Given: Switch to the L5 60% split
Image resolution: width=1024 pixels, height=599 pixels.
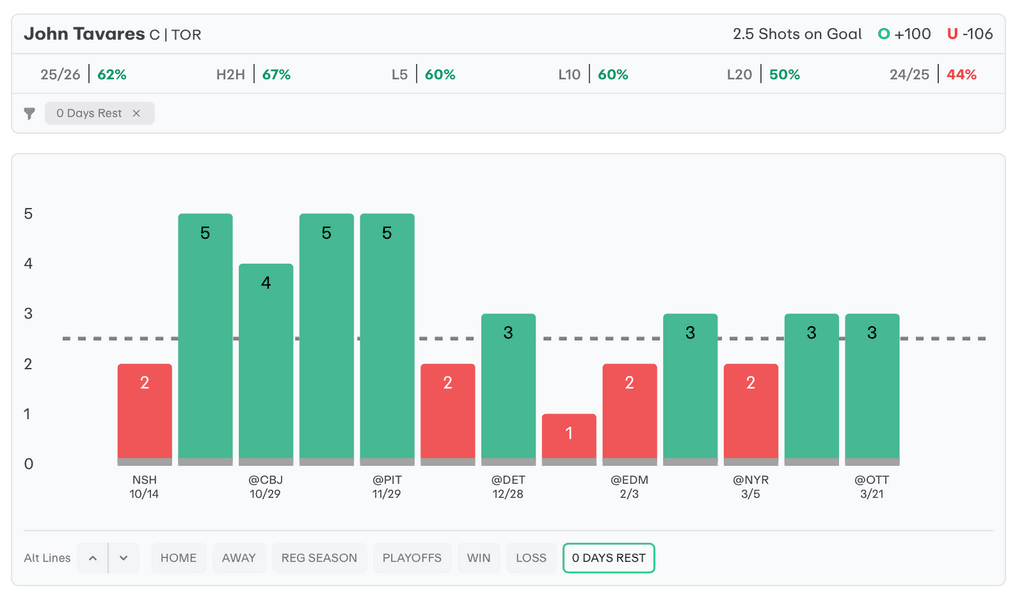Looking at the screenshot, I should tap(423, 75).
